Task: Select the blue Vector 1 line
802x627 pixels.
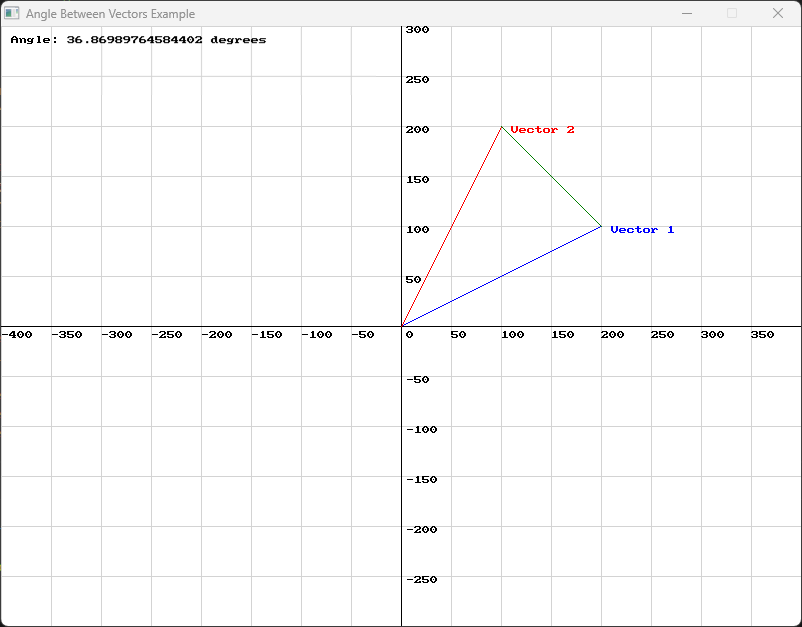Action: pyautogui.click(x=500, y=277)
